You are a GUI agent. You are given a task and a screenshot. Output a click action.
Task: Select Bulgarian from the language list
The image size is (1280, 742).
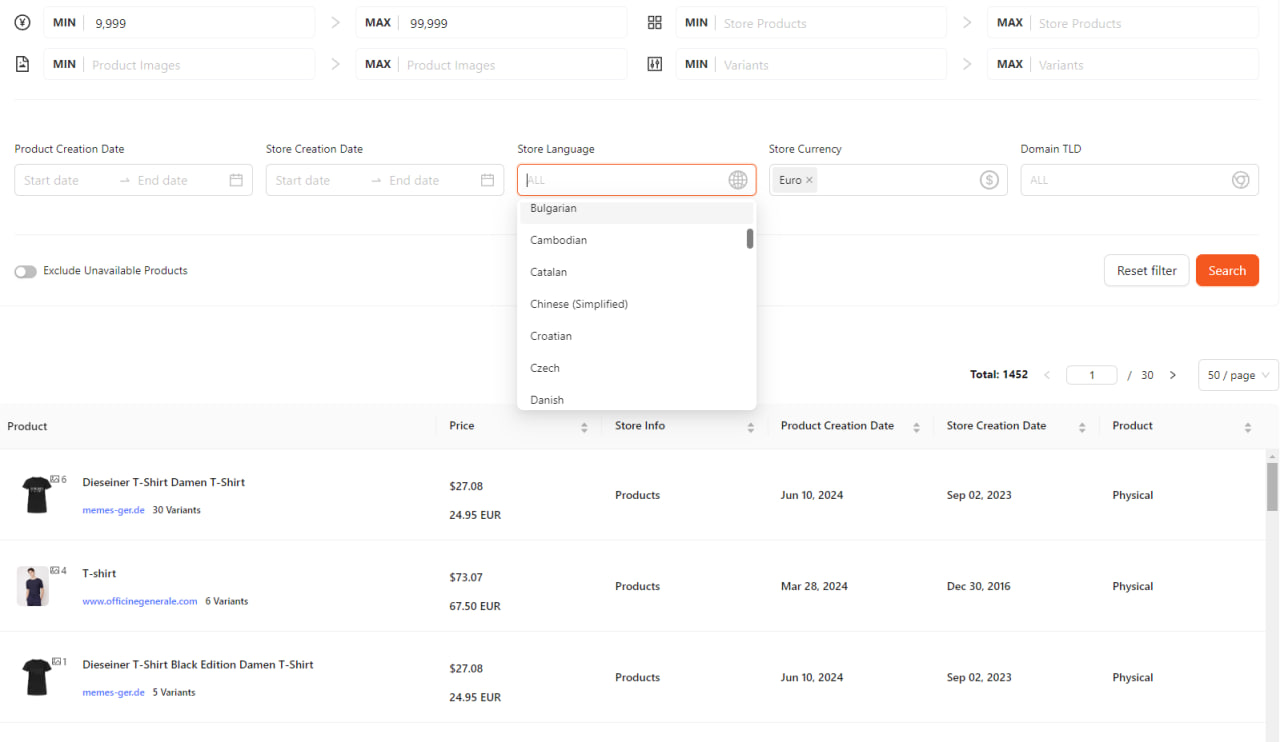[636, 210]
